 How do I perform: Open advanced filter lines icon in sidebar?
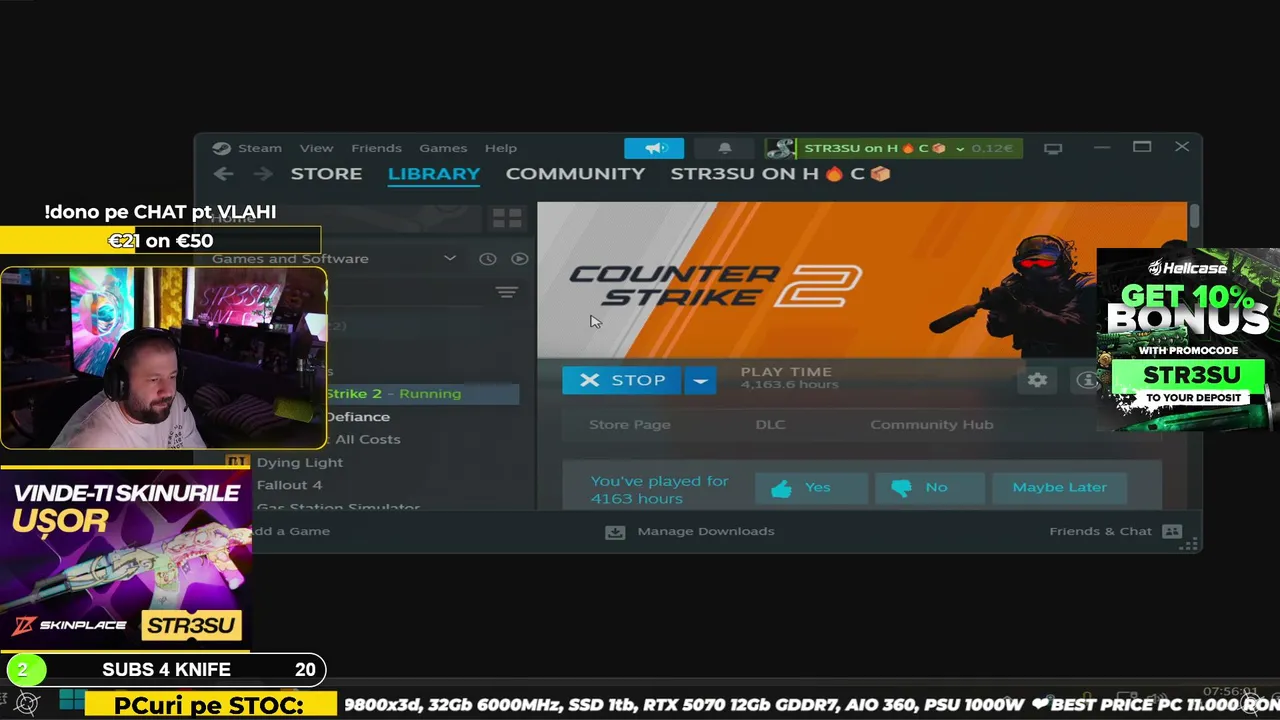point(507,292)
